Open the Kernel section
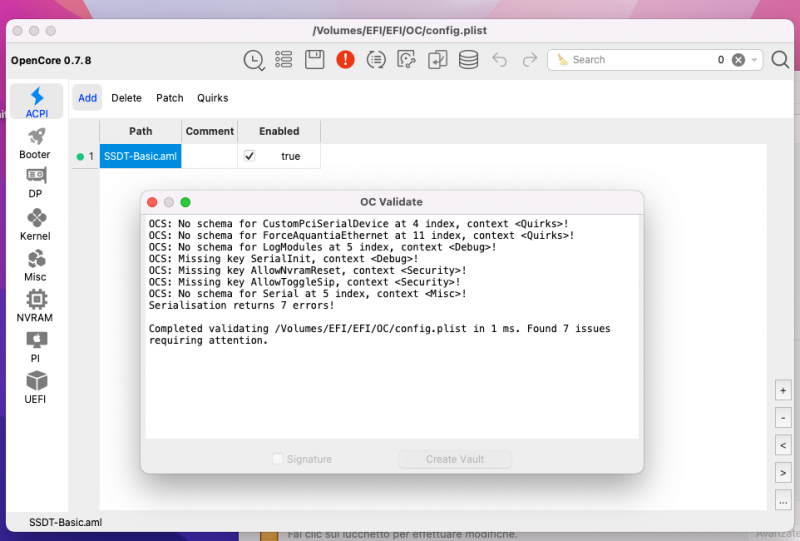The width and height of the screenshot is (800, 541). tap(35, 225)
